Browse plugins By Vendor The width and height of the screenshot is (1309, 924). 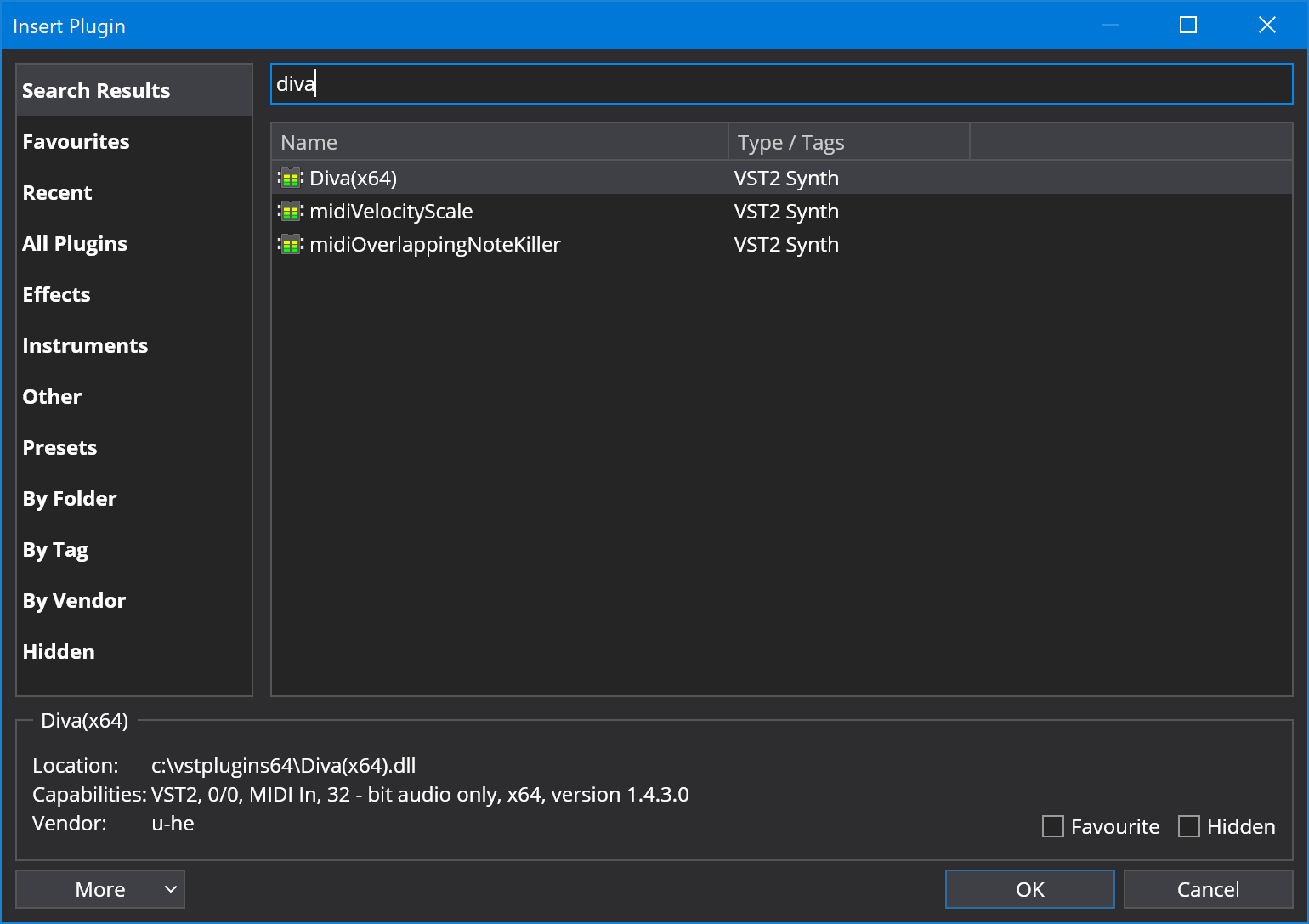click(x=134, y=600)
